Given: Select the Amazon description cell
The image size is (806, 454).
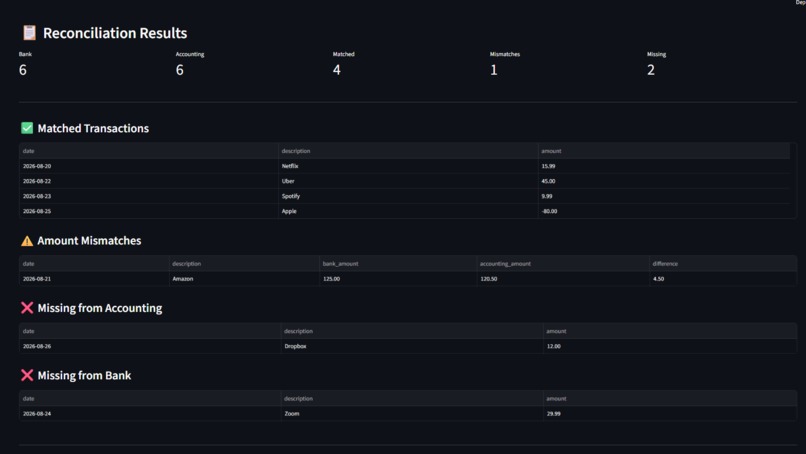Looking at the screenshot, I should click(244, 279).
